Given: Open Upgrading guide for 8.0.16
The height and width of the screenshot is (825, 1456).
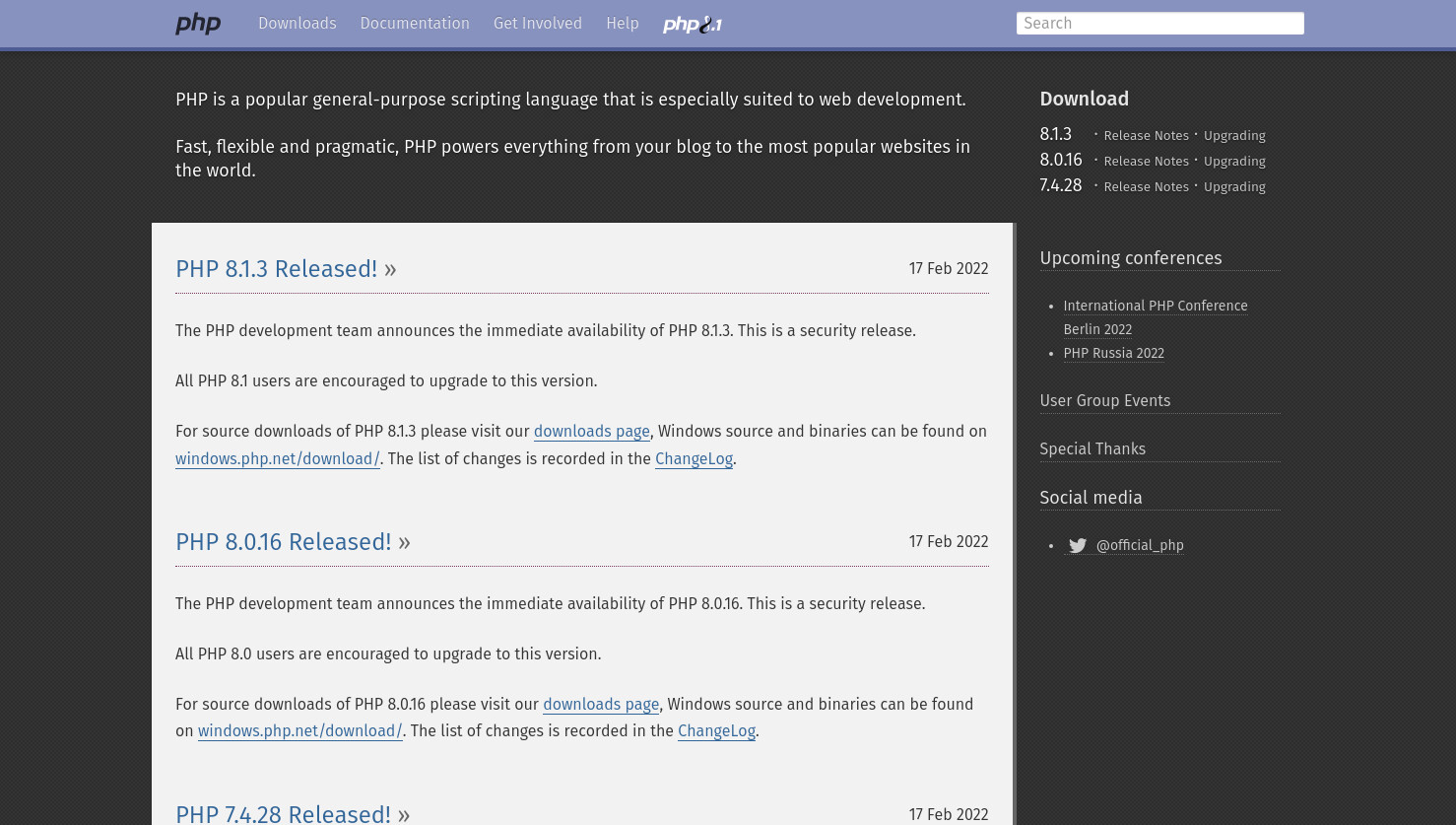Looking at the screenshot, I should [x=1234, y=162].
